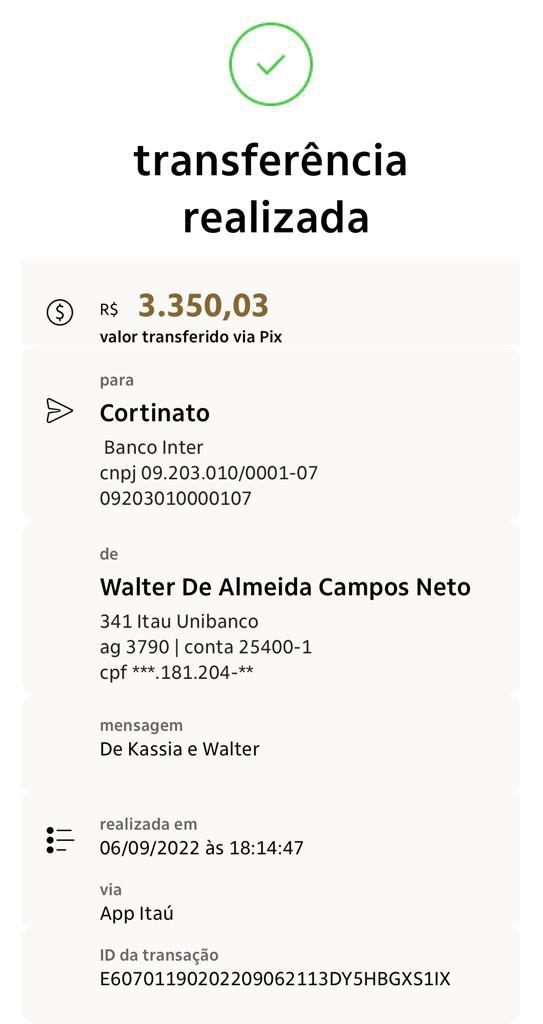Click the green checkmark success icon
This screenshot has width=543, height=1024.
[x=271, y=64]
